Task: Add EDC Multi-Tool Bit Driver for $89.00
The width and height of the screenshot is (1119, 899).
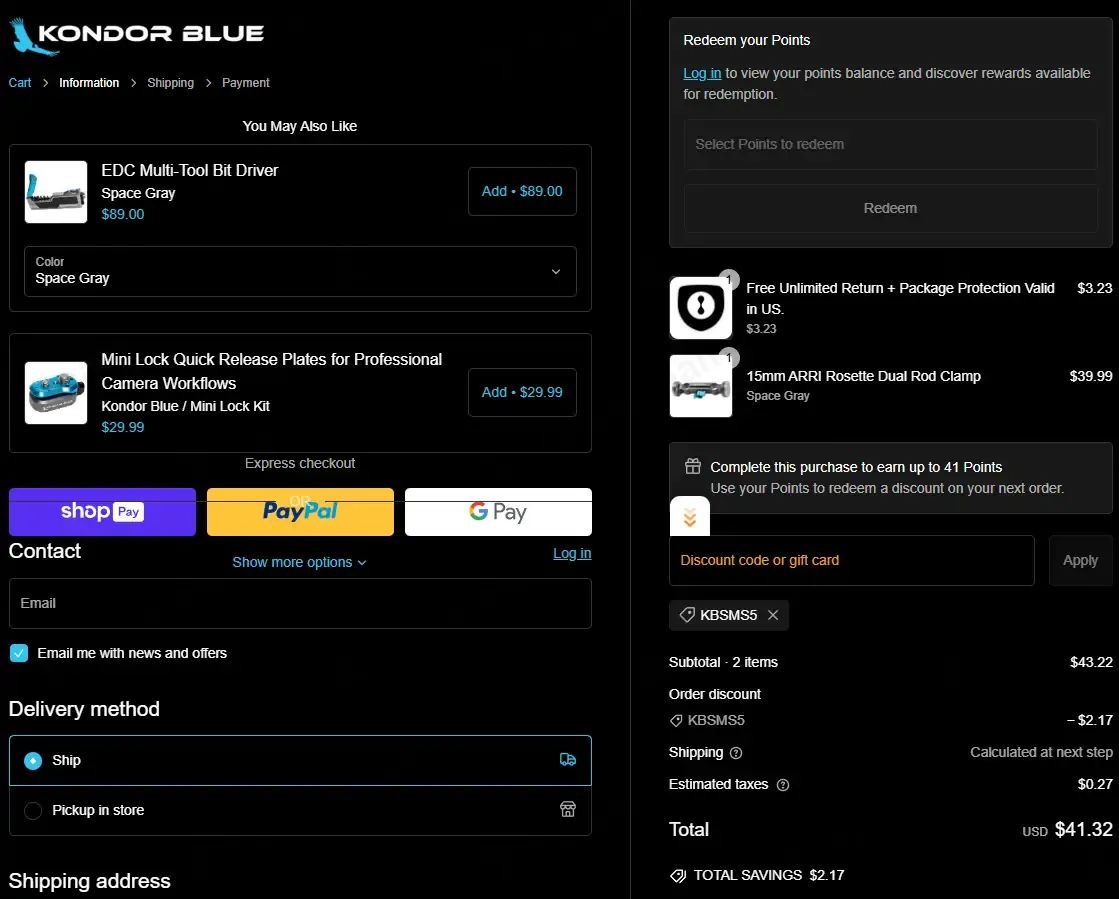Action: pyautogui.click(x=522, y=191)
